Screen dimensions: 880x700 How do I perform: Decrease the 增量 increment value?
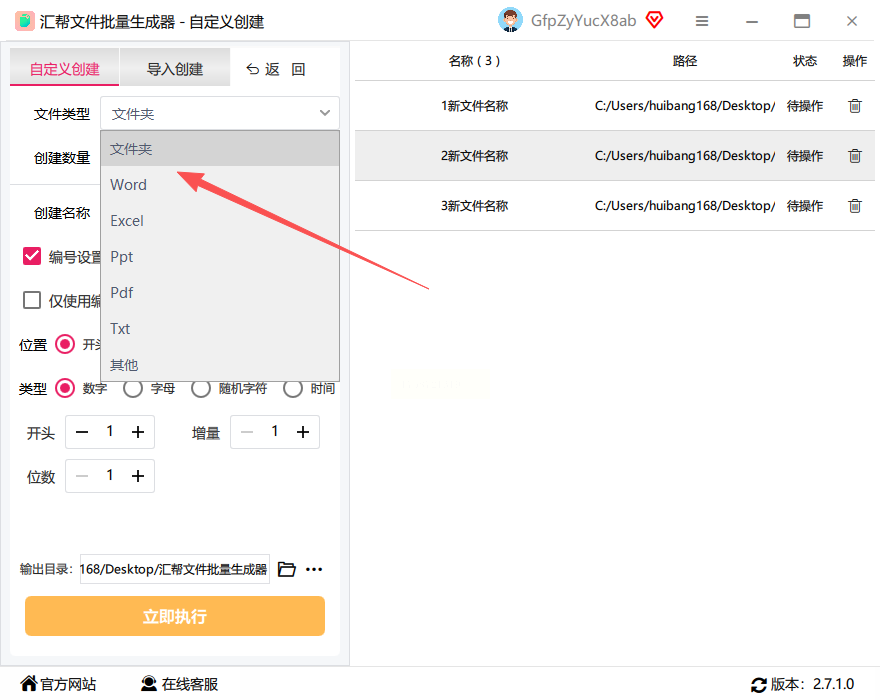[x=247, y=432]
